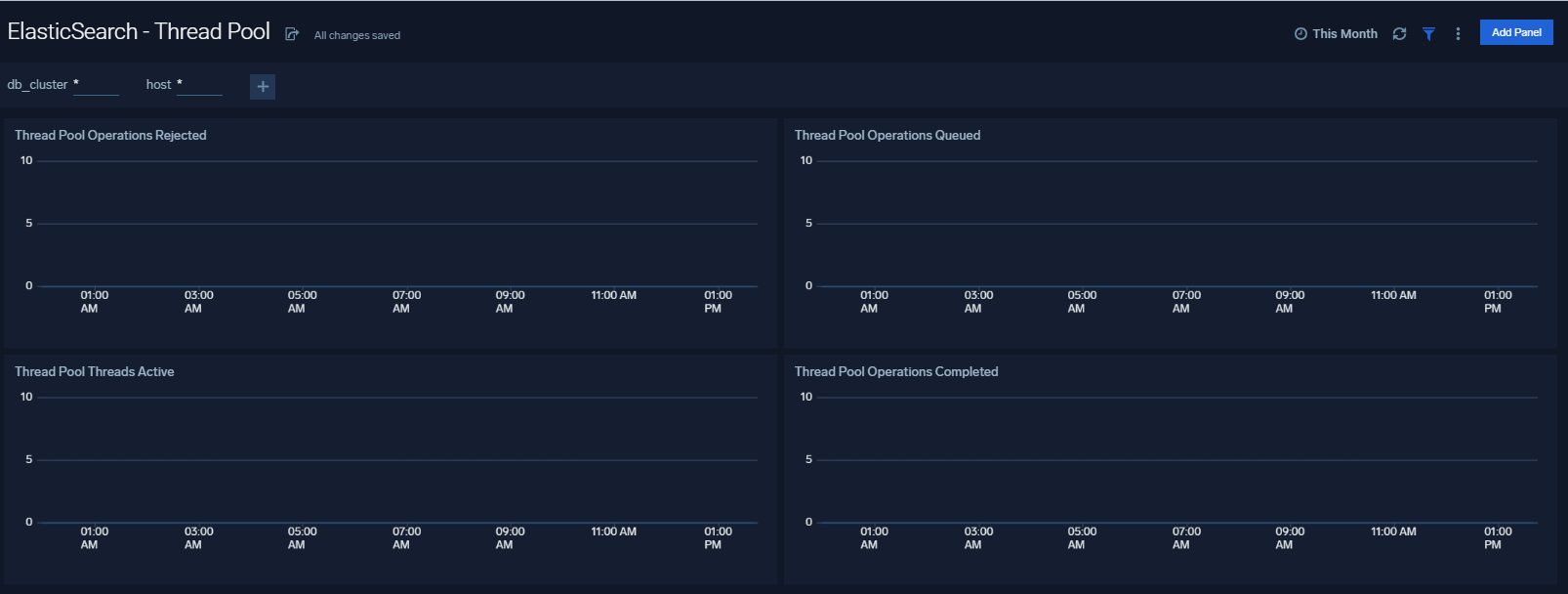
Task: Click the share dashboard icon beside title
Action: click(292, 34)
